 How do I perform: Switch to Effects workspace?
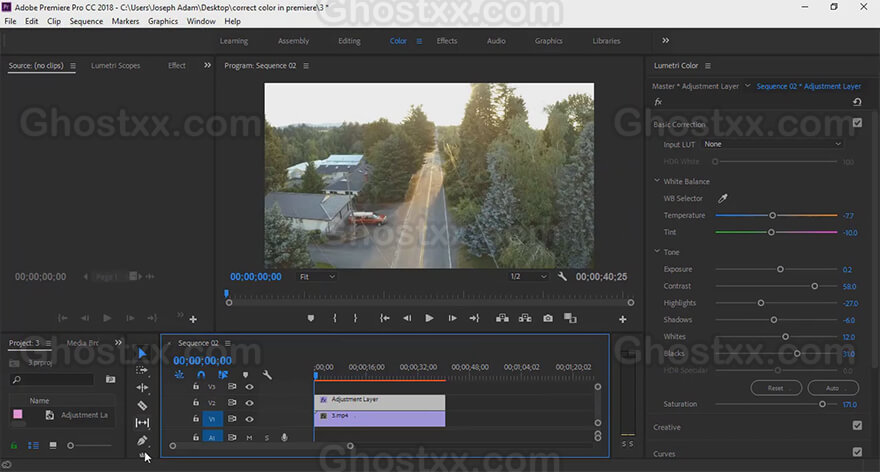(x=447, y=41)
